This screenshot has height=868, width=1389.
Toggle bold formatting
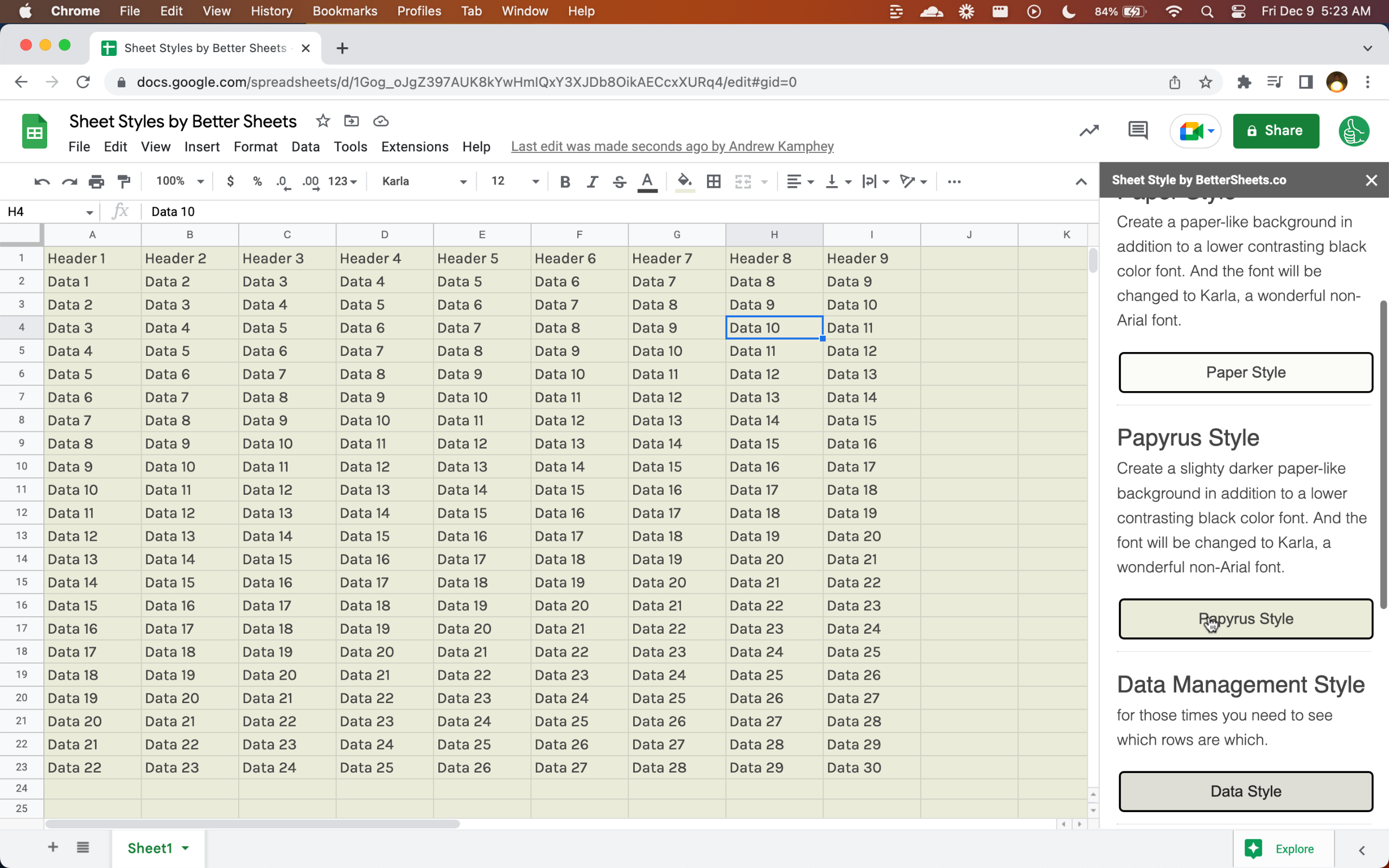(565, 181)
